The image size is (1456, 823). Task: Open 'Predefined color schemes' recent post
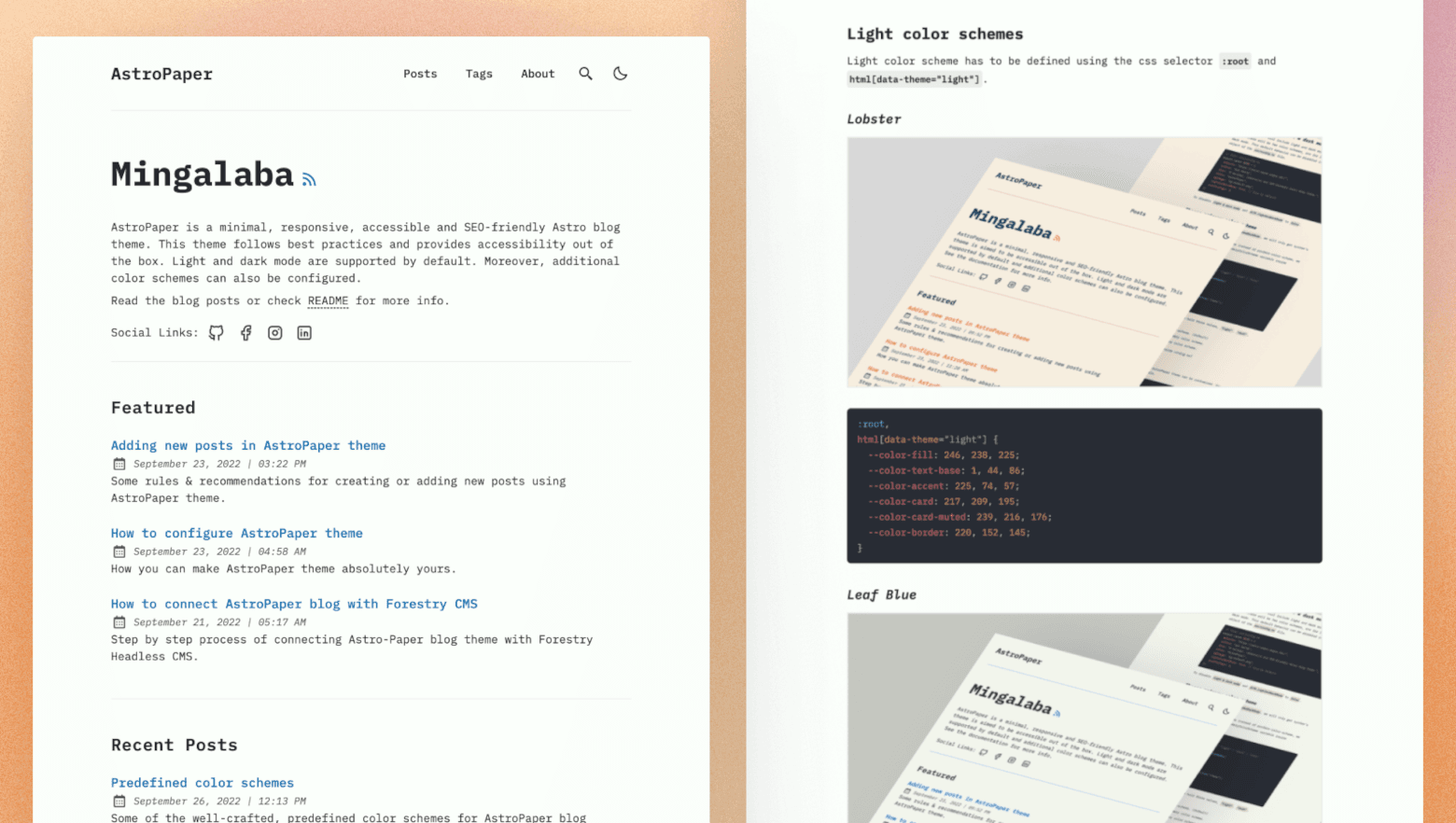[203, 783]
